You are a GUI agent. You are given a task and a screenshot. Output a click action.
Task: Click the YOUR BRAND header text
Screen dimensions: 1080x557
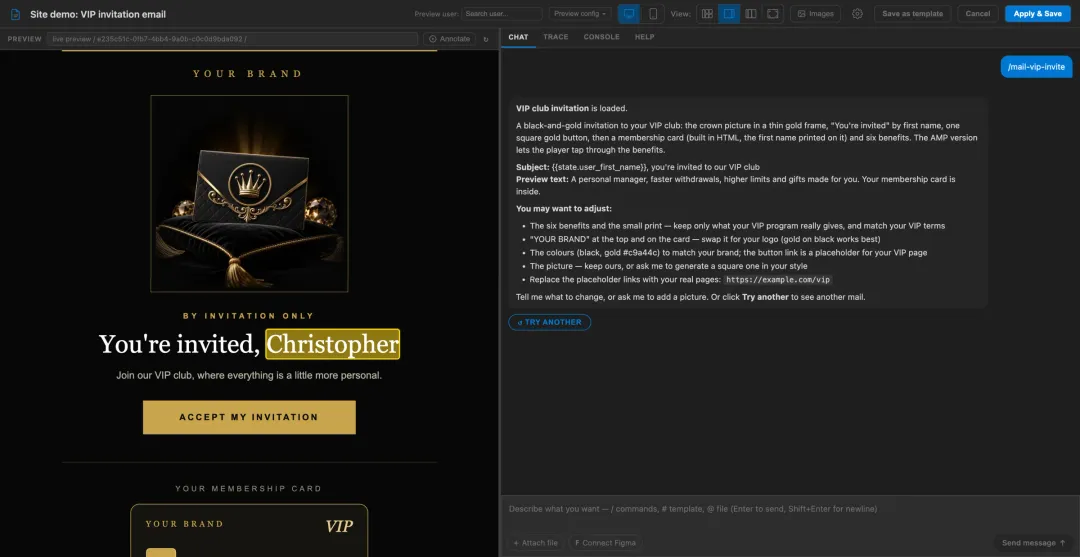(248, 74)
